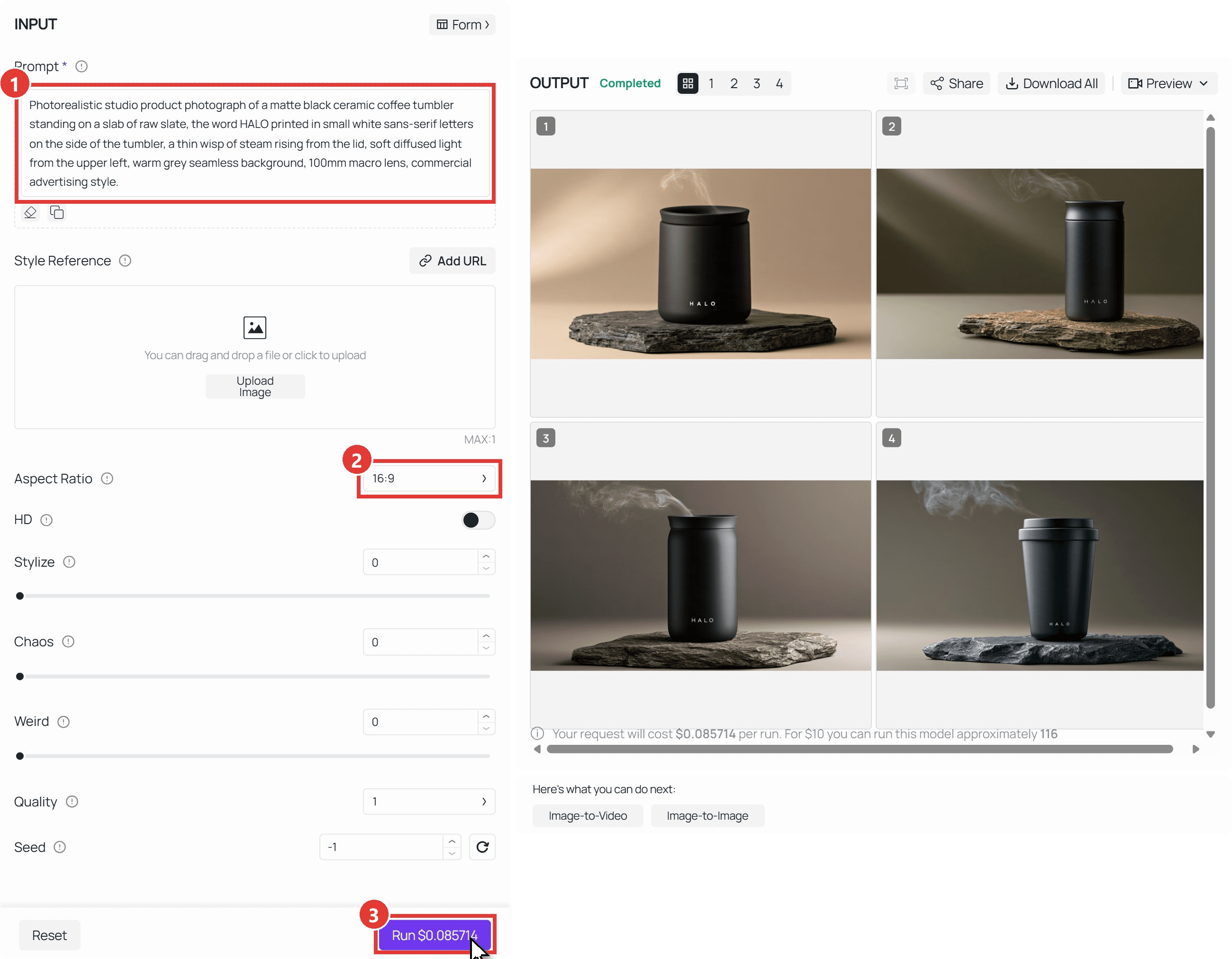The image size is (1232, 959).
Task: Click the Upload Image button
Action: (x=255, y=387)
